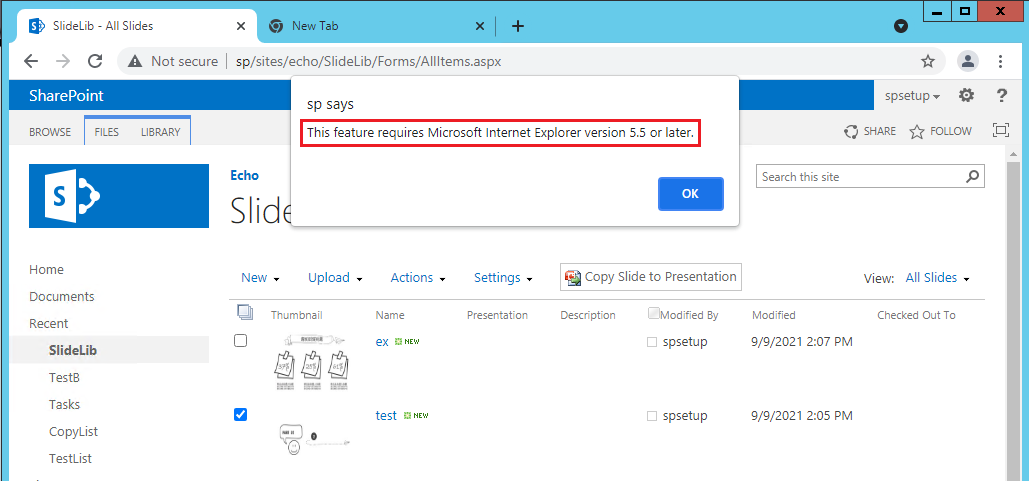Click the Not secure warning icon
1029x481 pixels.
tap(135, 62)
